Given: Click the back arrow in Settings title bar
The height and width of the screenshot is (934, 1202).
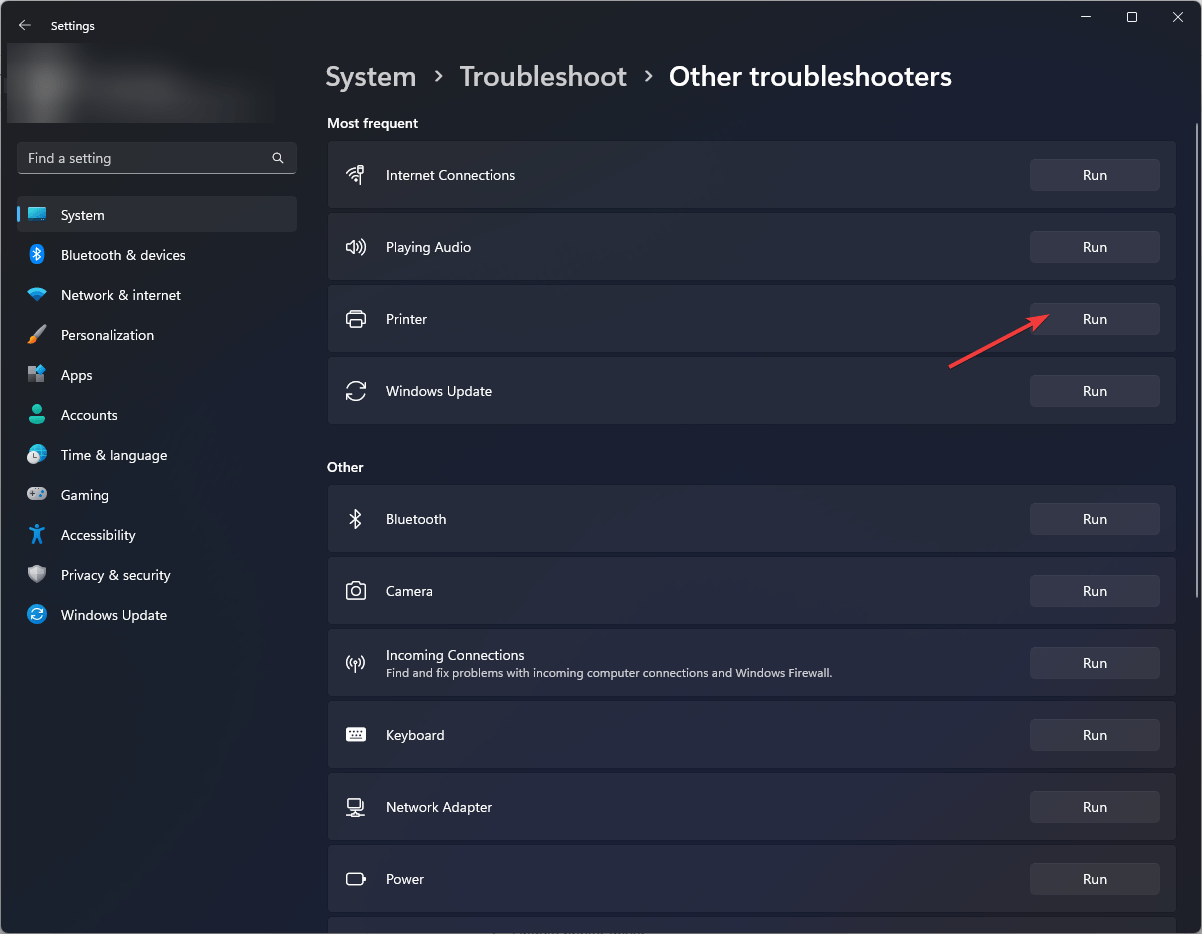Looking at the screenshot, I should (25, 26).
